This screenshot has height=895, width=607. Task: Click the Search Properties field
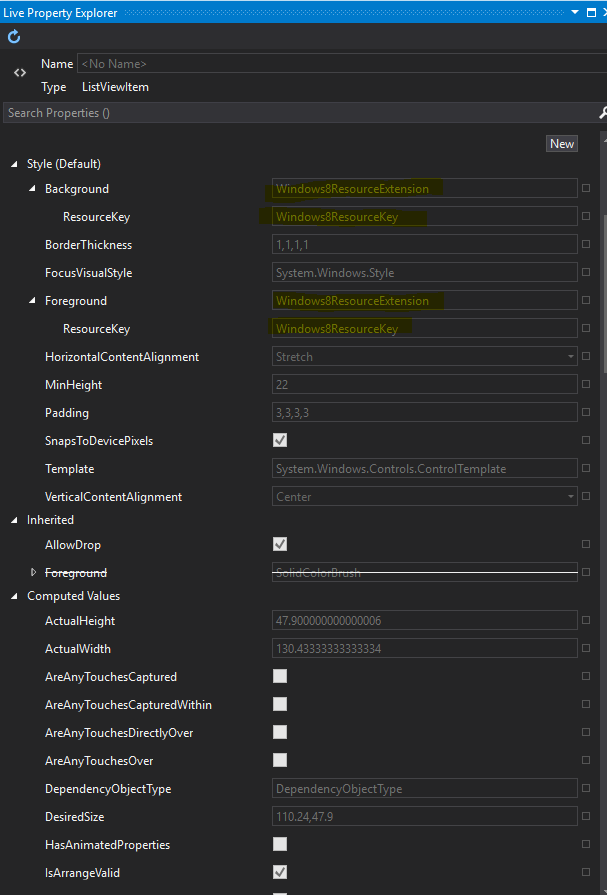pos(298,113)
